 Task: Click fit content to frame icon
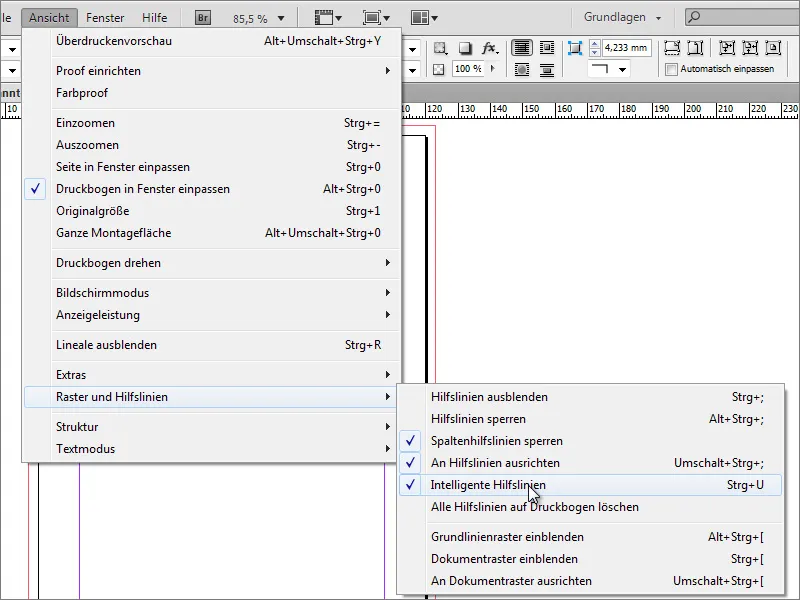(672, 48)
